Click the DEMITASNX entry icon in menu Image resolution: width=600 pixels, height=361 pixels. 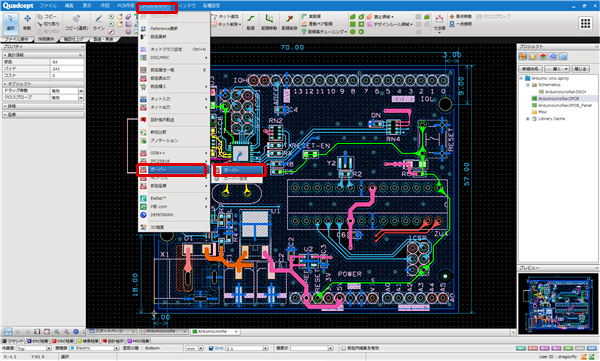(143, 215)
